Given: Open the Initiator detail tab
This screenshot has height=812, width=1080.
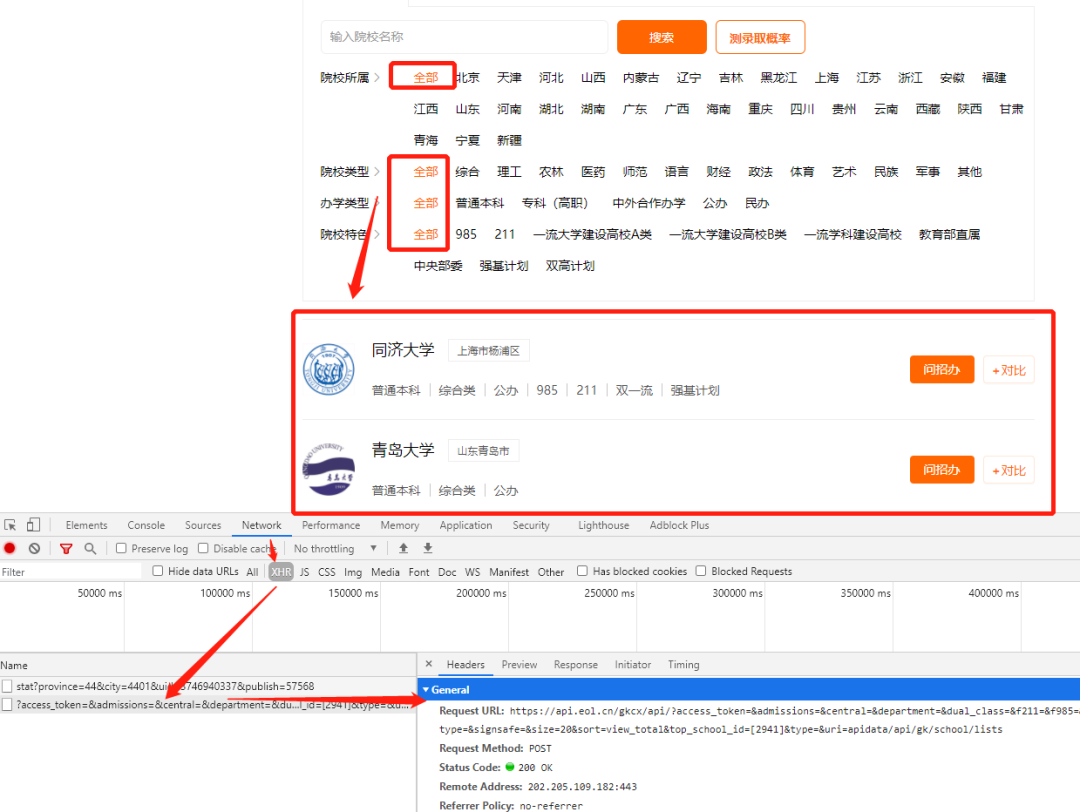Looking at the screenshot, I should click(633, 665).
